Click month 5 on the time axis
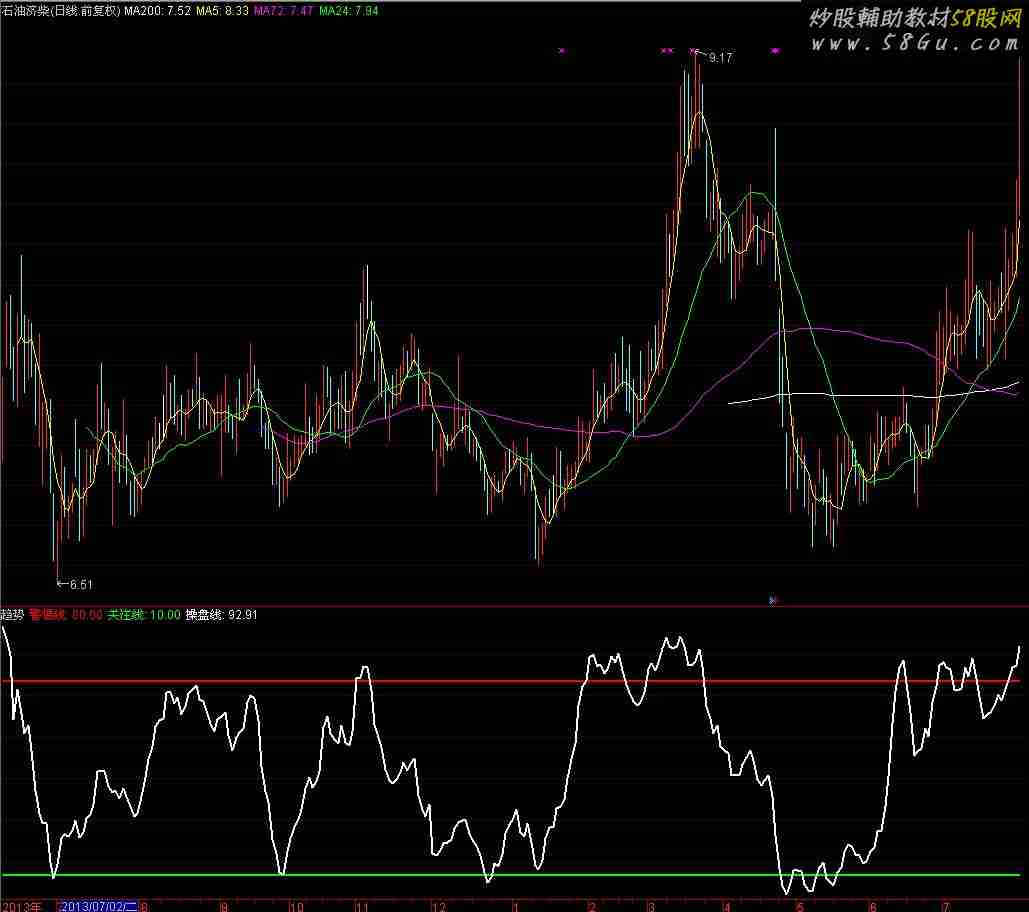This screenshot has height=912, width=1029. click(799, 906)
